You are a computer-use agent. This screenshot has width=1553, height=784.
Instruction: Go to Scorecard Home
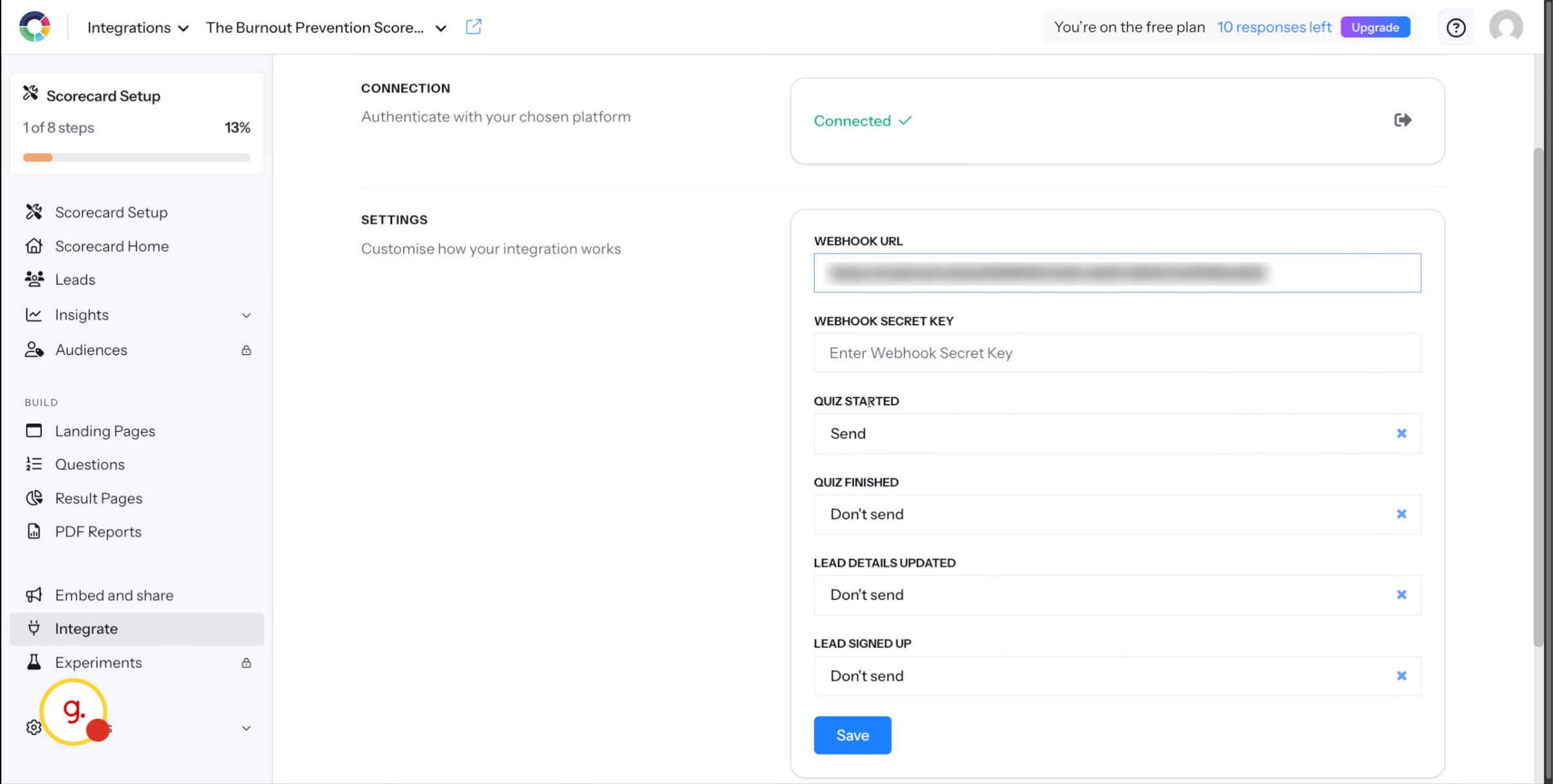pyautogui.click(x=137, y=246)
